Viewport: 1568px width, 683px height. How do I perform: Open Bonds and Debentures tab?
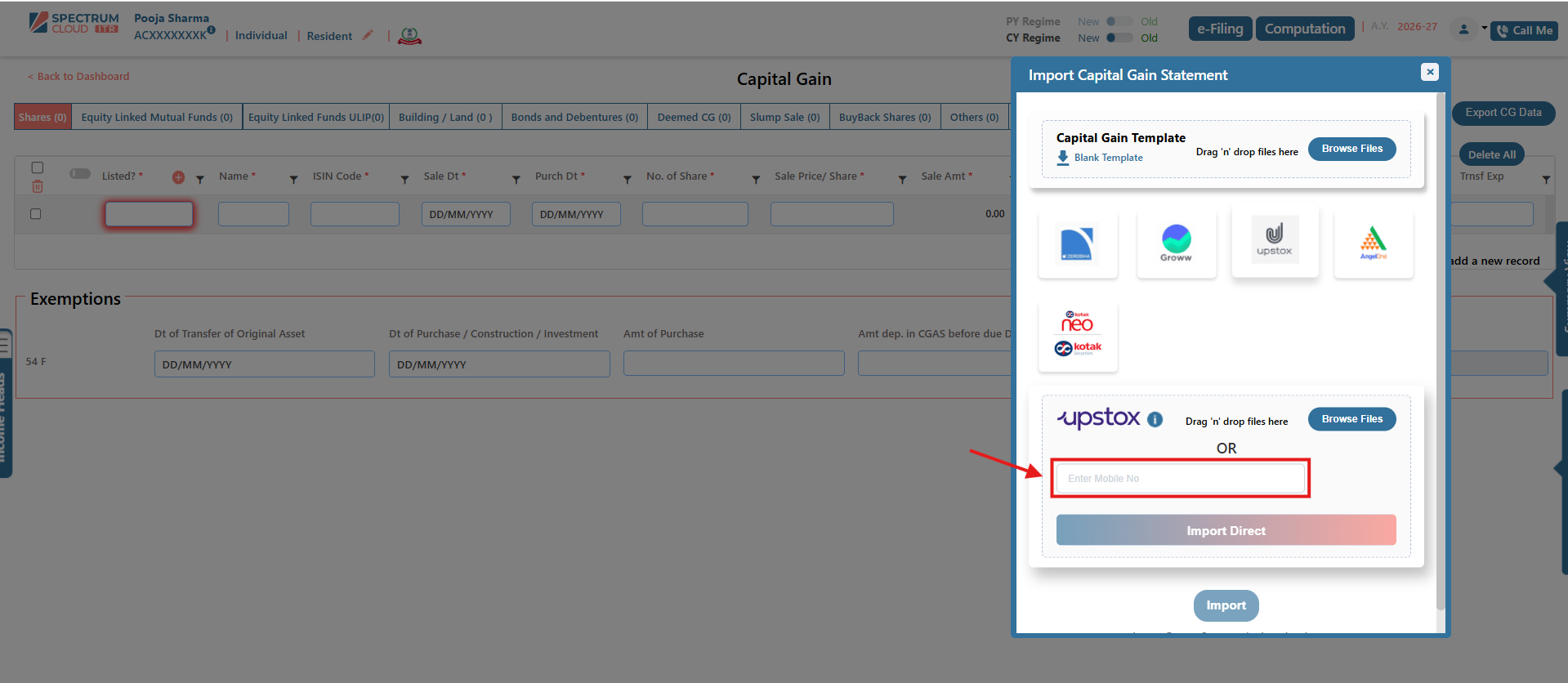tap(574, 118)
